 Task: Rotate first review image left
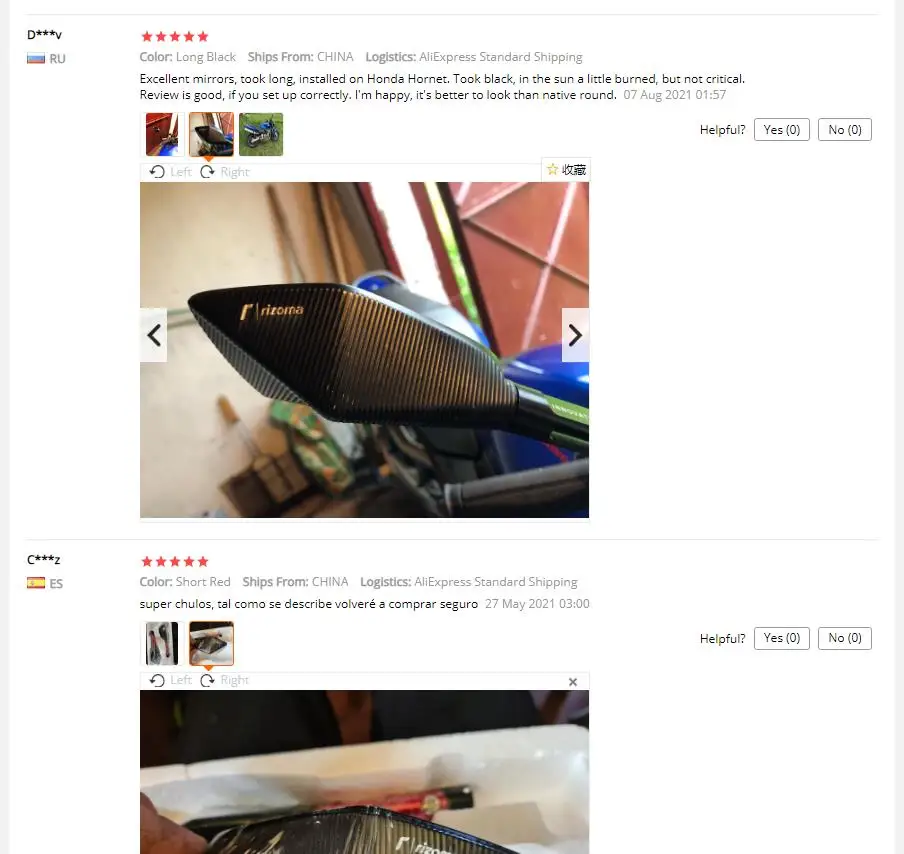point(170,172)
